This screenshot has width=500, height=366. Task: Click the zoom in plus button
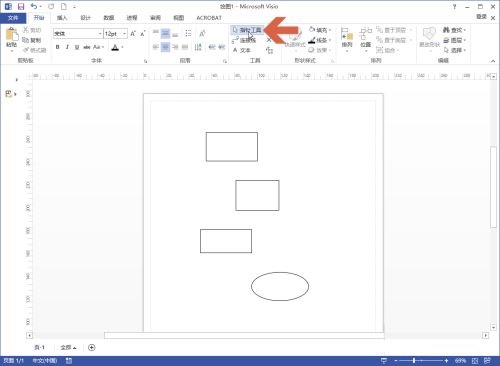coord(446,361)
